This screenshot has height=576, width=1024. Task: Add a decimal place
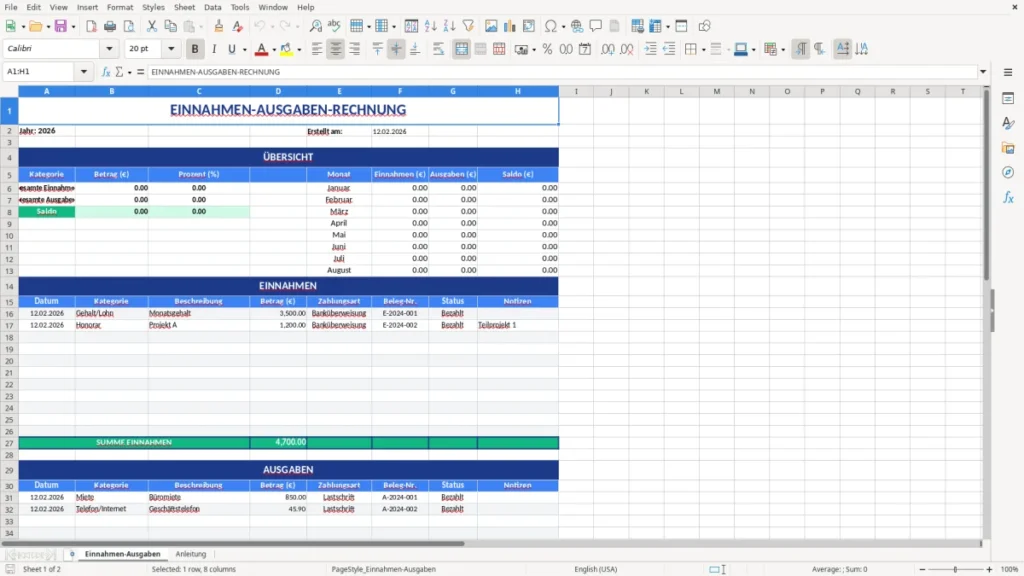pos(608,49)
